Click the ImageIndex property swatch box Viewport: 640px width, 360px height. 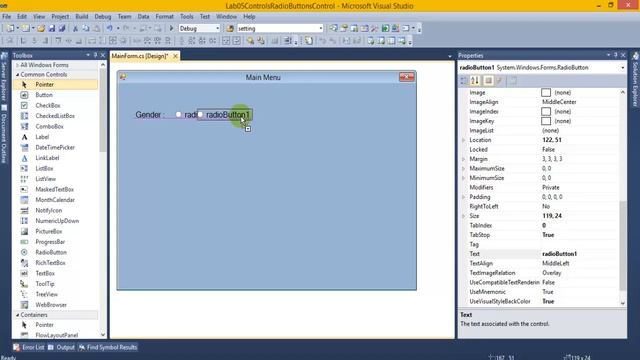(x=546, y=111)
